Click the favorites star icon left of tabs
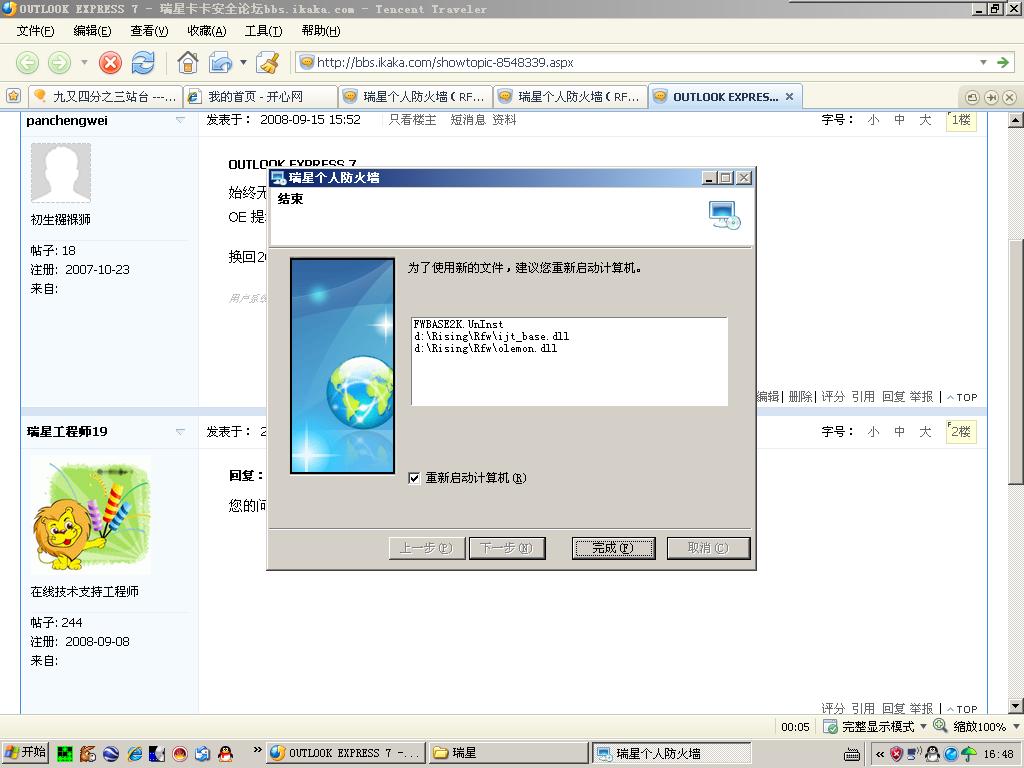Screen dimensions: 1024x768 tap(13, 97)
